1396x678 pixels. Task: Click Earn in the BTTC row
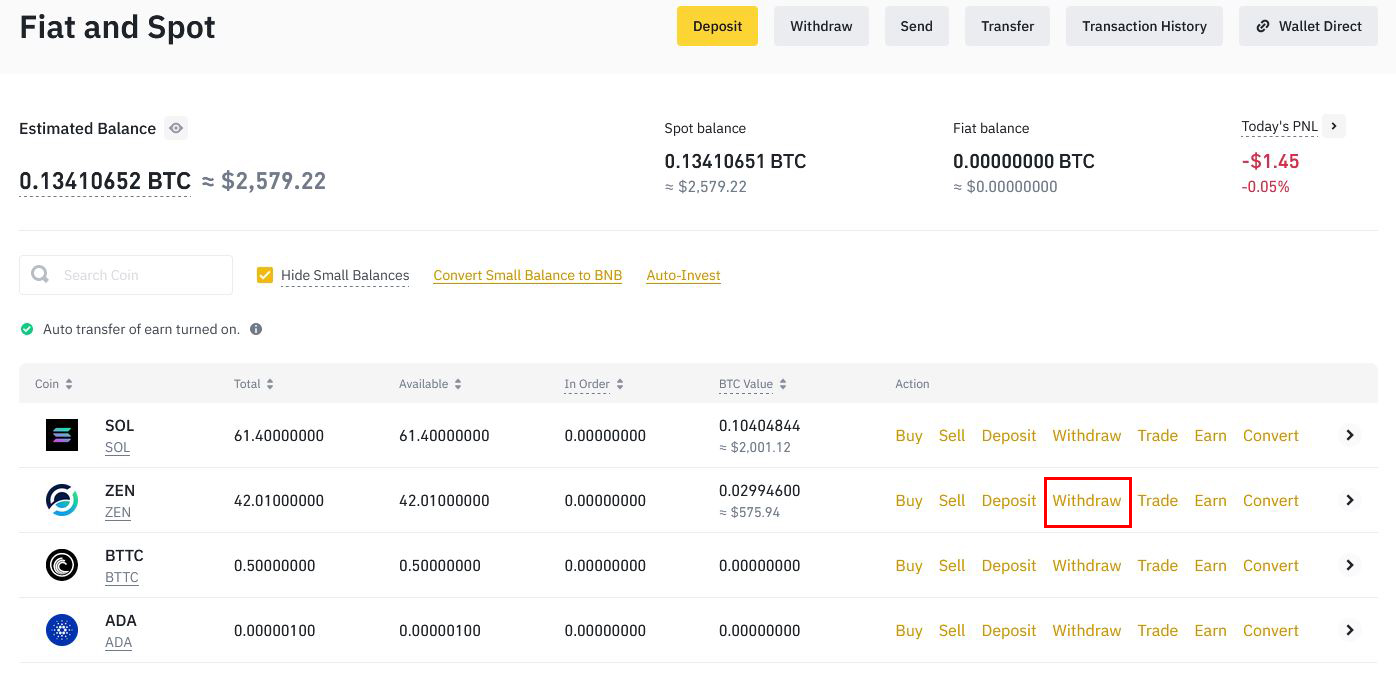1210,565
